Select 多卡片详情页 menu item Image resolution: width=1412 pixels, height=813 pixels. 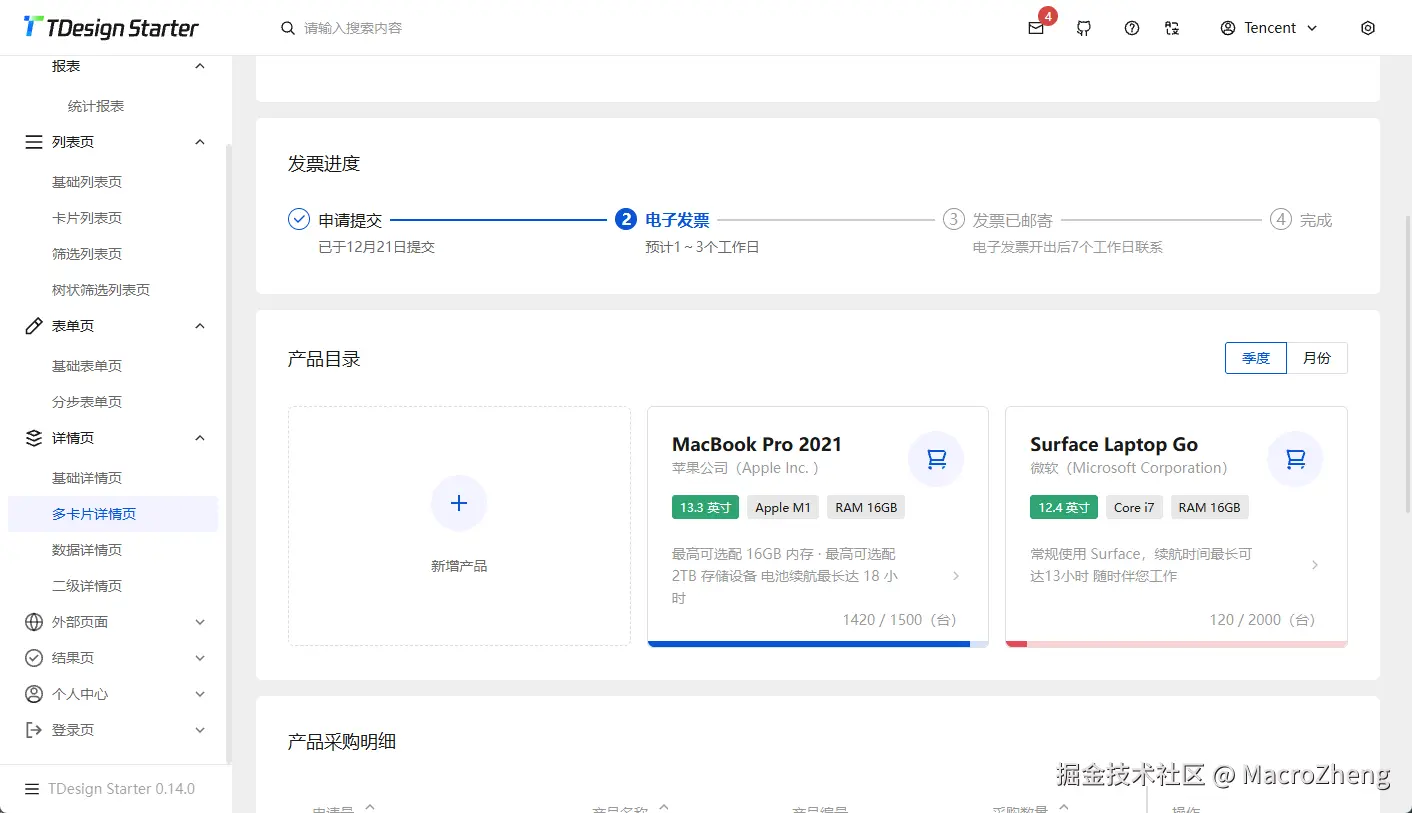coord(113,514)
